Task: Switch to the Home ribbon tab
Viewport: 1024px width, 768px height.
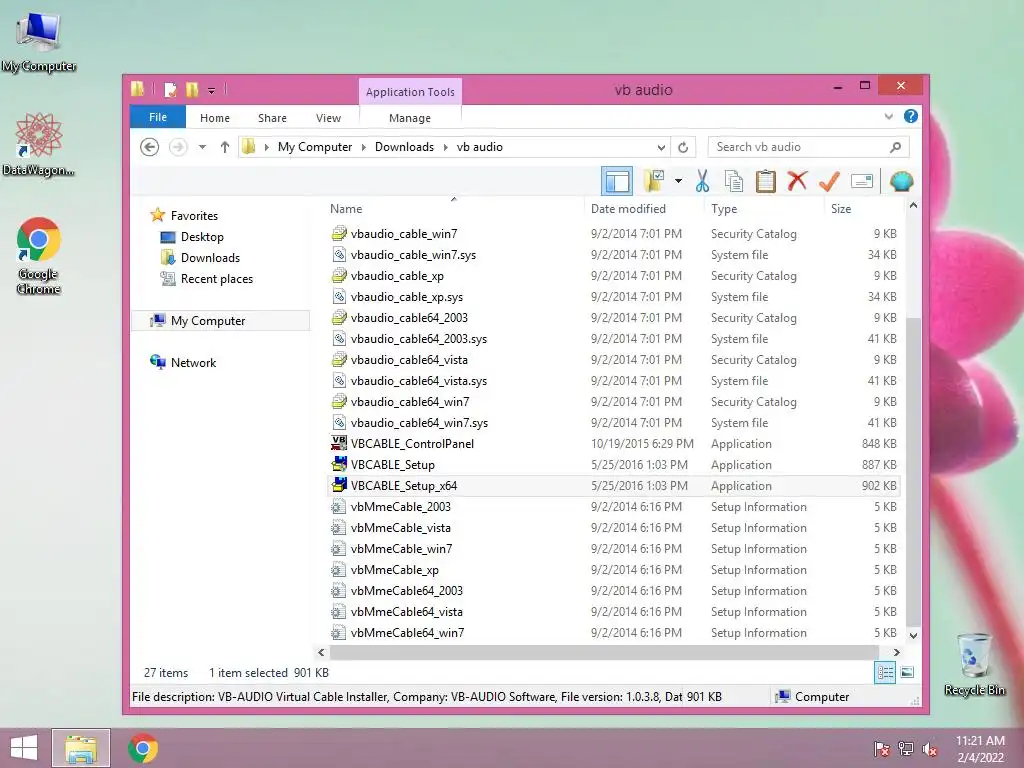Action: tap(215, 118)
